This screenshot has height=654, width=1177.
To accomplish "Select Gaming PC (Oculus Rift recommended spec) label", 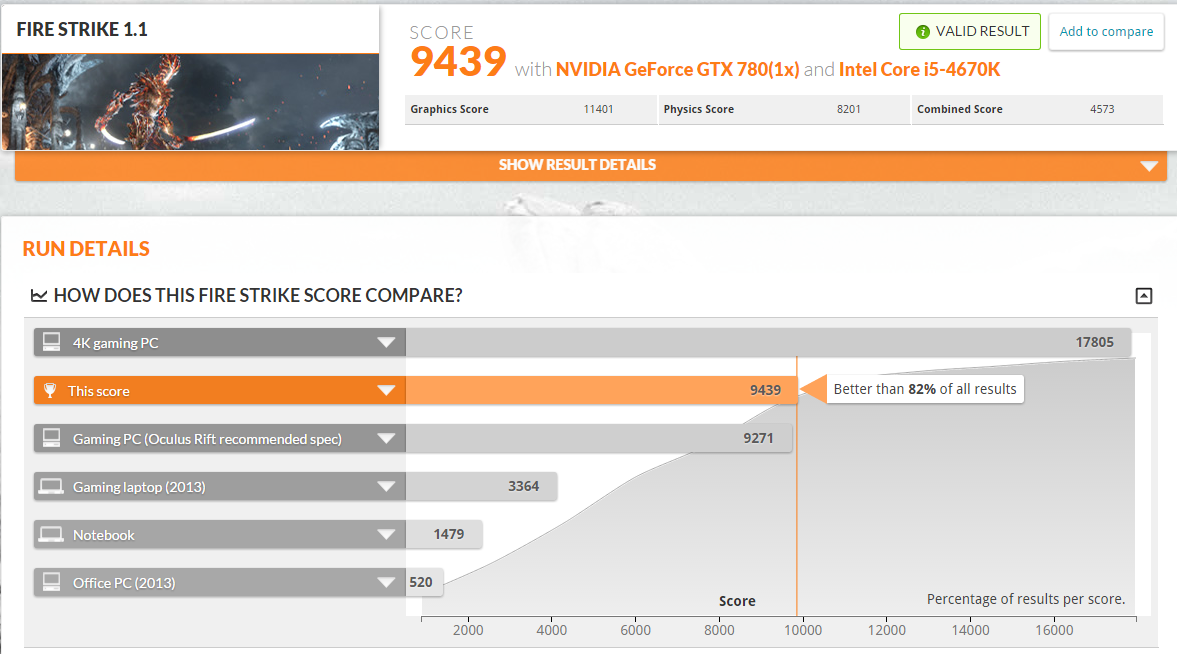I will point(207,439).
